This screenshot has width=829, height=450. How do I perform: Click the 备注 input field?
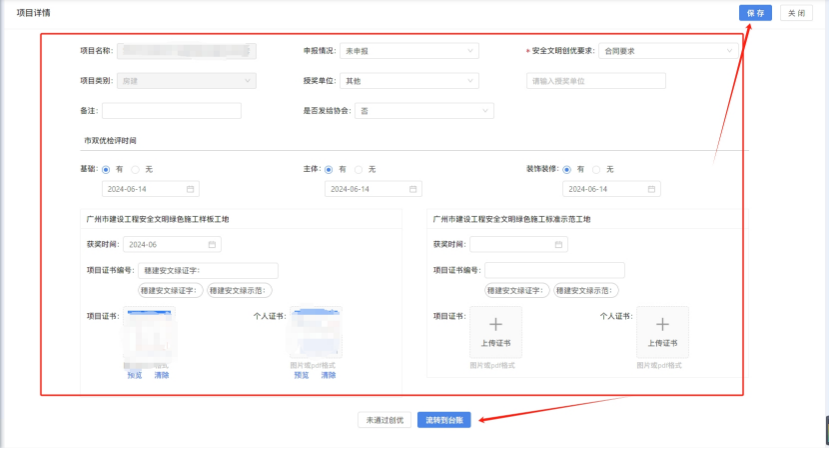click(171, 111)
